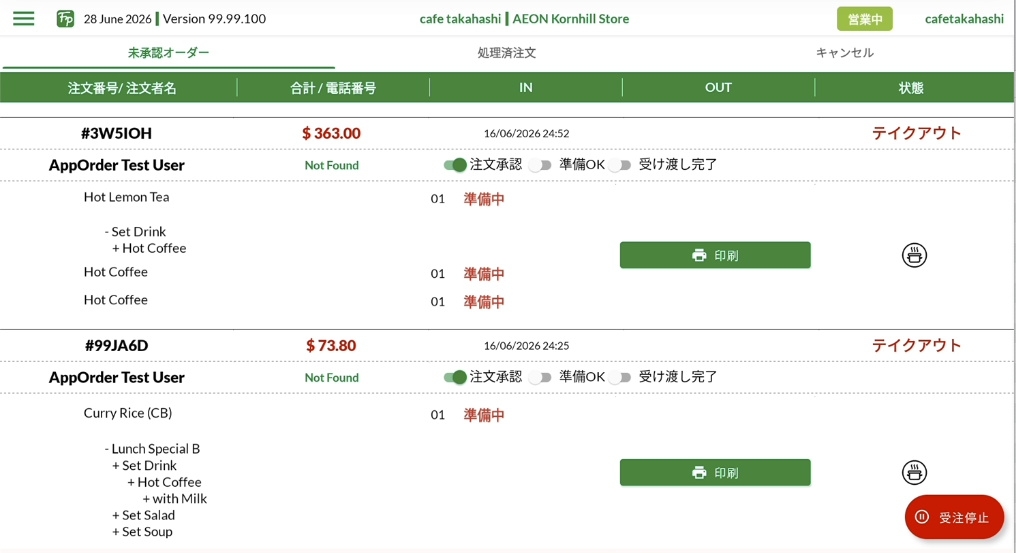This screenshot has width=1016, height=553.
Task: Click the Curry Rice (CB) item
Action: [x=128, y=413]
